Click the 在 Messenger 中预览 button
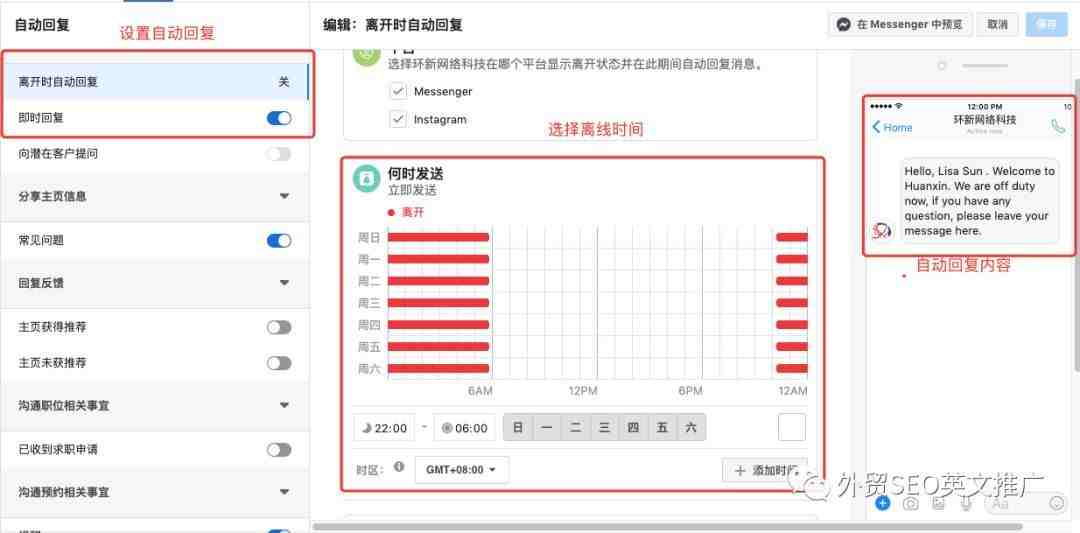The height and width of the screenshot is (533, 1080). 900,25
